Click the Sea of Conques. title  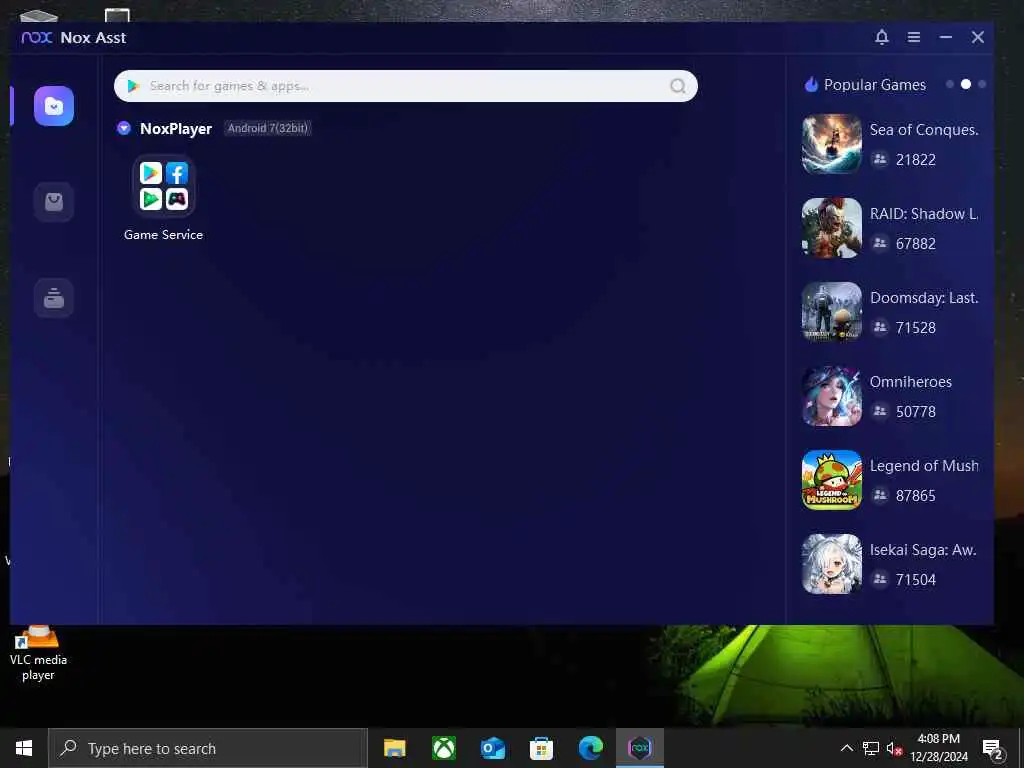[924, 130]
